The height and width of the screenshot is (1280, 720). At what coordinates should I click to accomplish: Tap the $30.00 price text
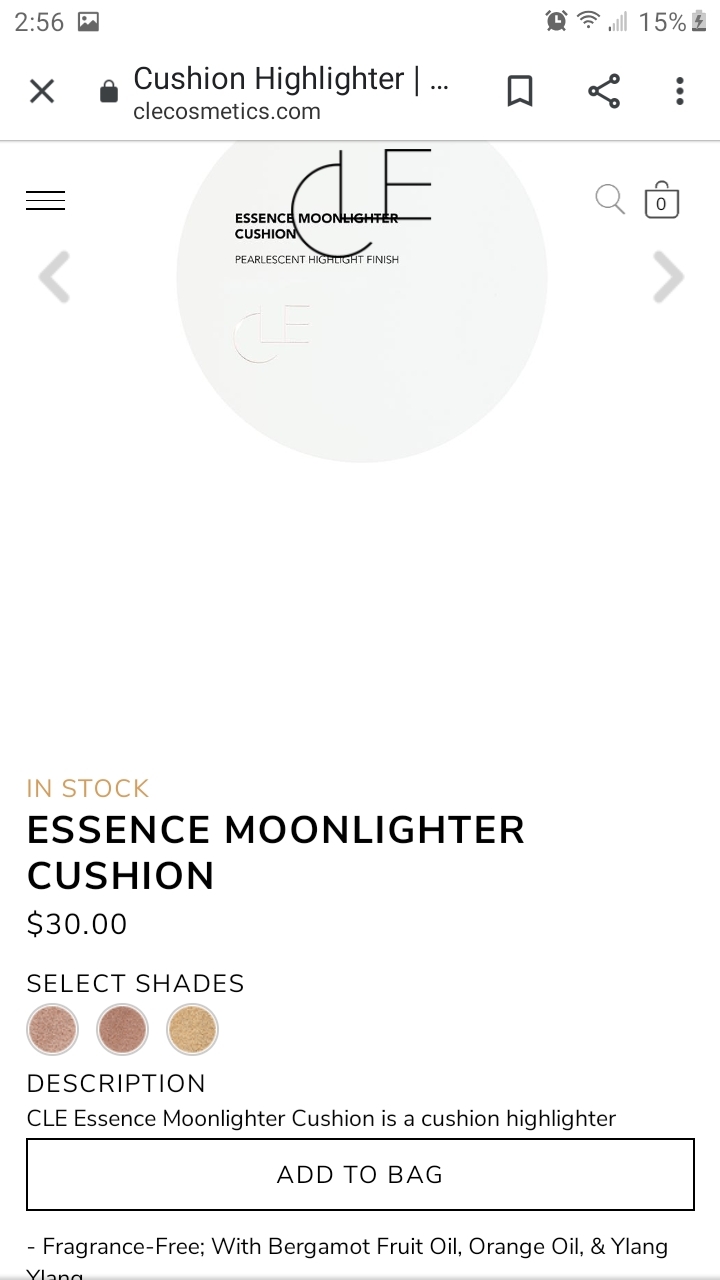[x=77, y=924]
